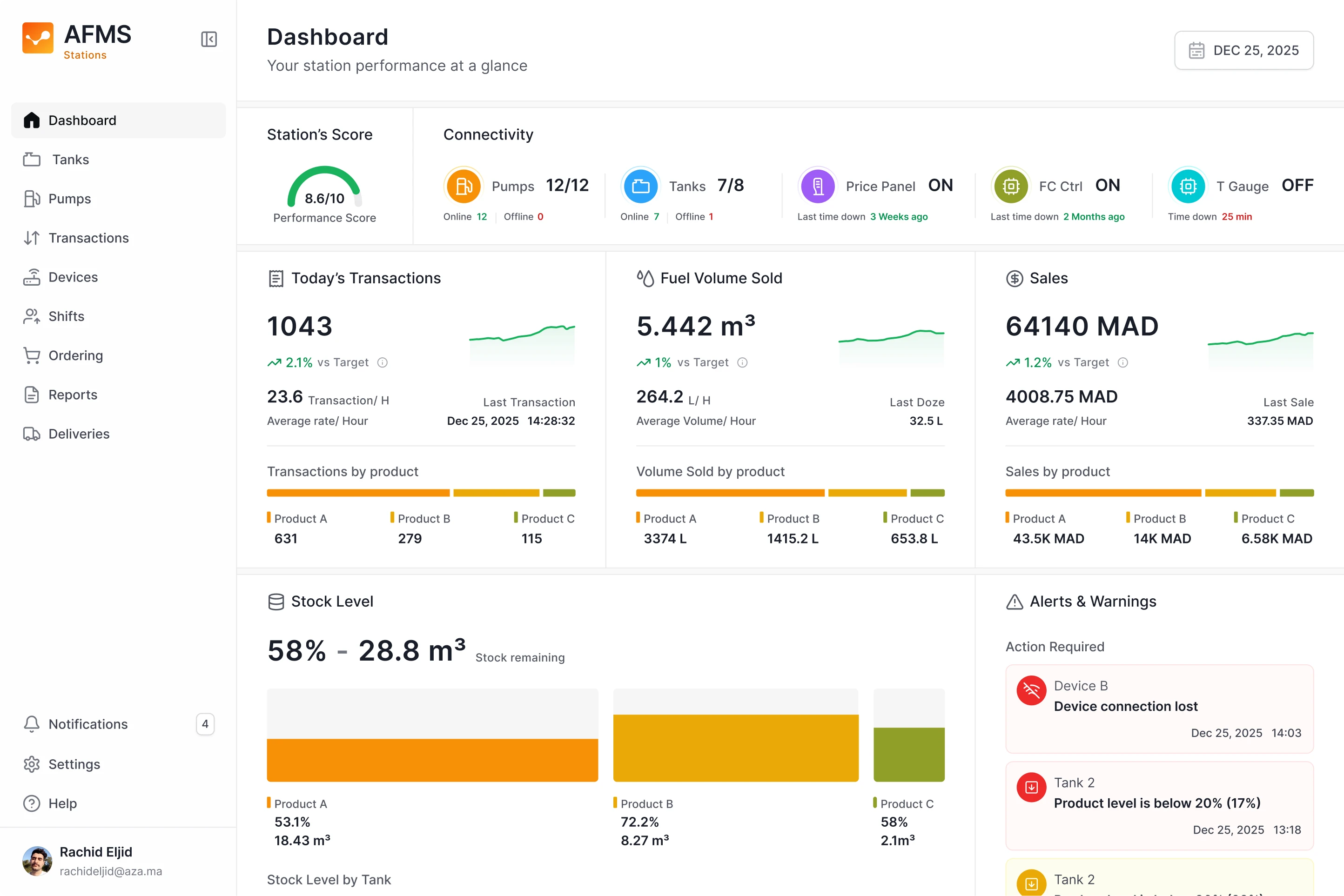Click the T Gauge teal icon
Image resolution: width=1344 pixels, height=896 pixels.
click(x=1188, y=186)
